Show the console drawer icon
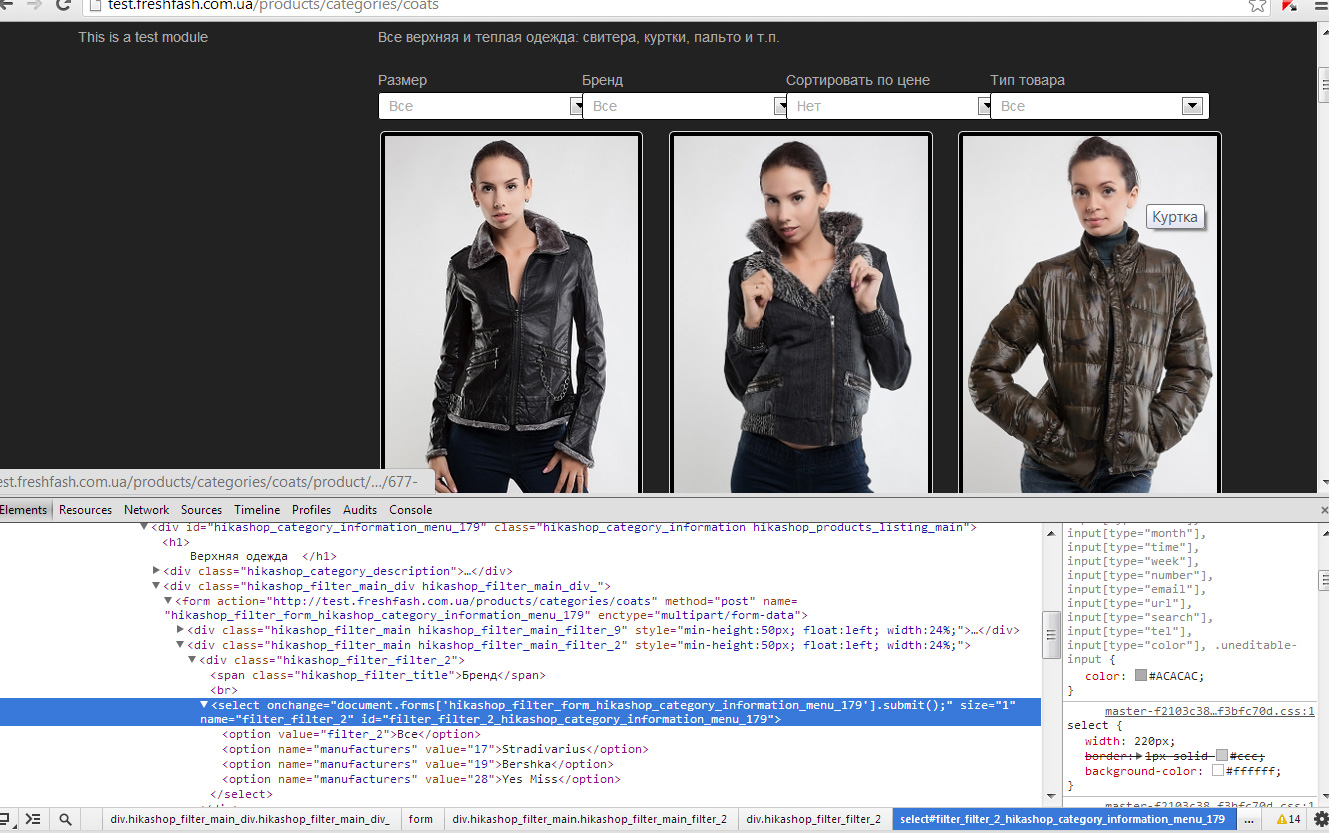Viewport: 1329px width, 833px height. [x=33, y=819]
